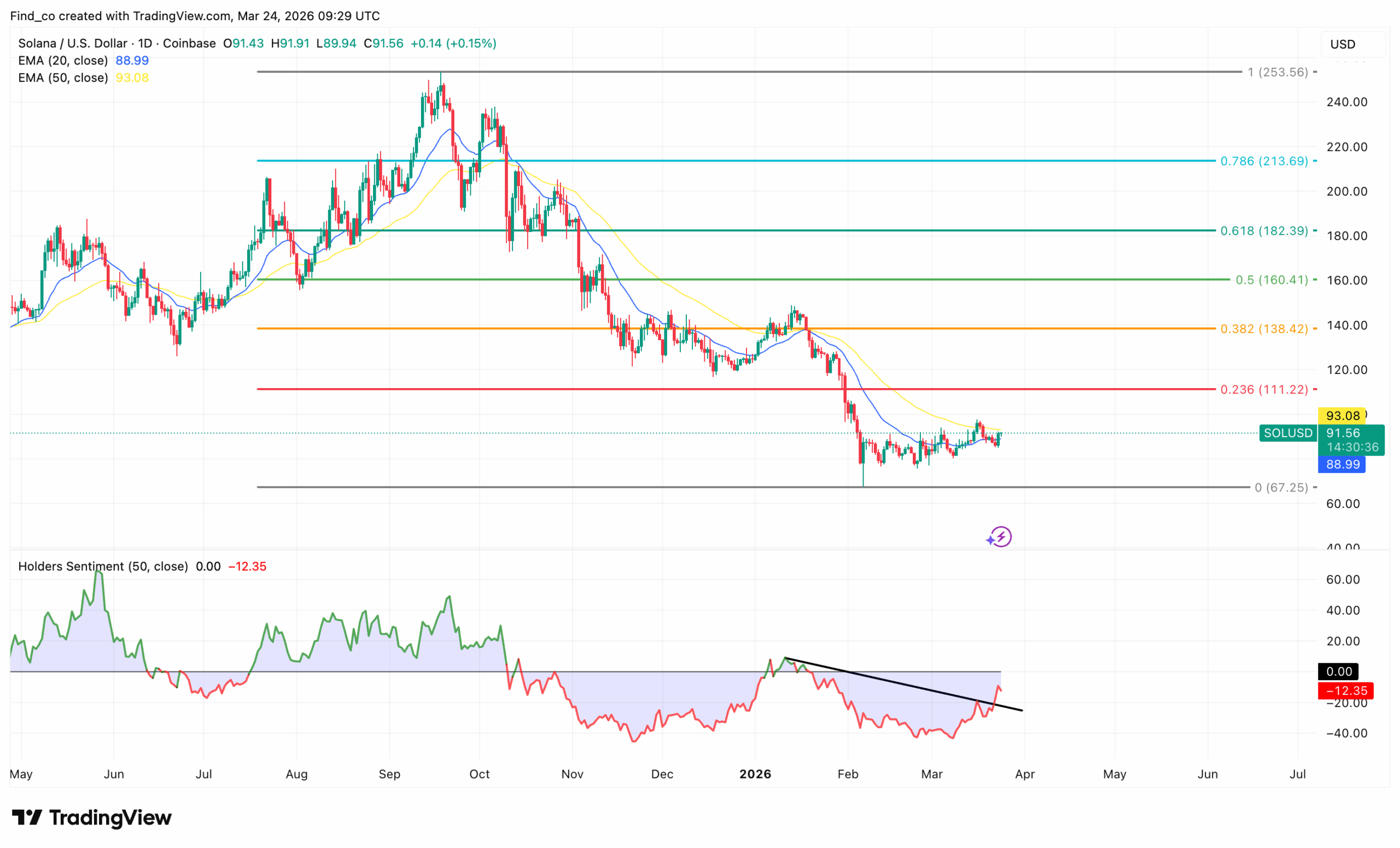Click the Mar label on time axis

point(932,774)
